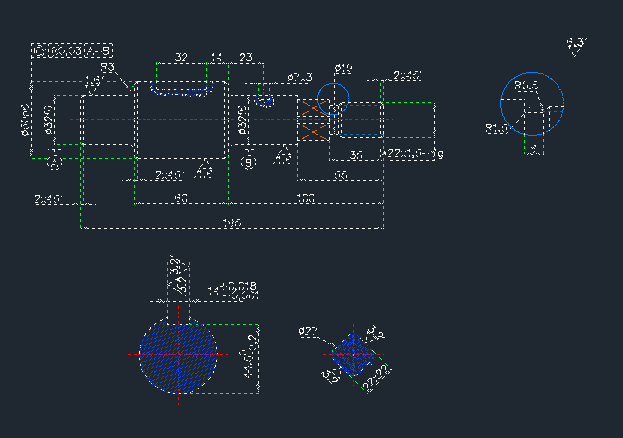623x438 pixels.
Task: Select the surface roughness symbol in top-right corner
Action: [577, 47]
